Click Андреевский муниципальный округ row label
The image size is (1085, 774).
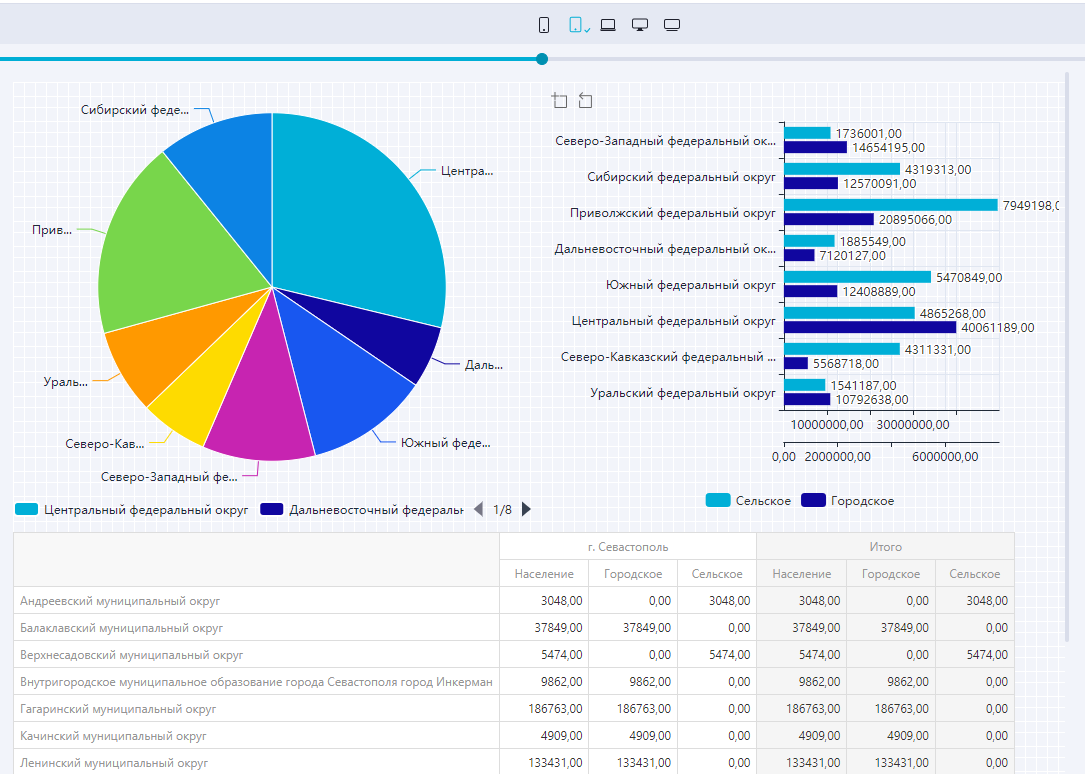[x=120, y=601]
